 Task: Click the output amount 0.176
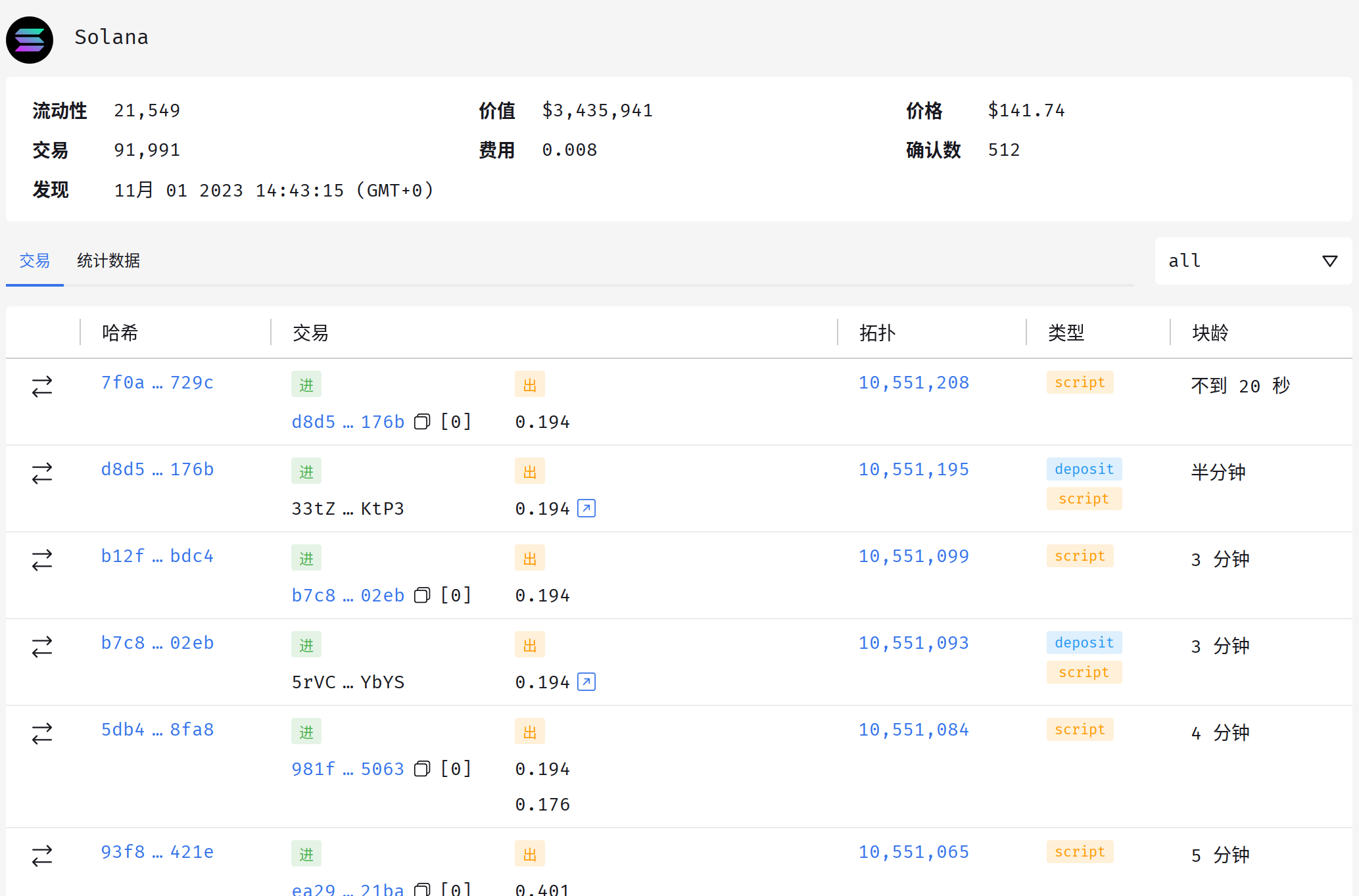(x=542, y=804)
